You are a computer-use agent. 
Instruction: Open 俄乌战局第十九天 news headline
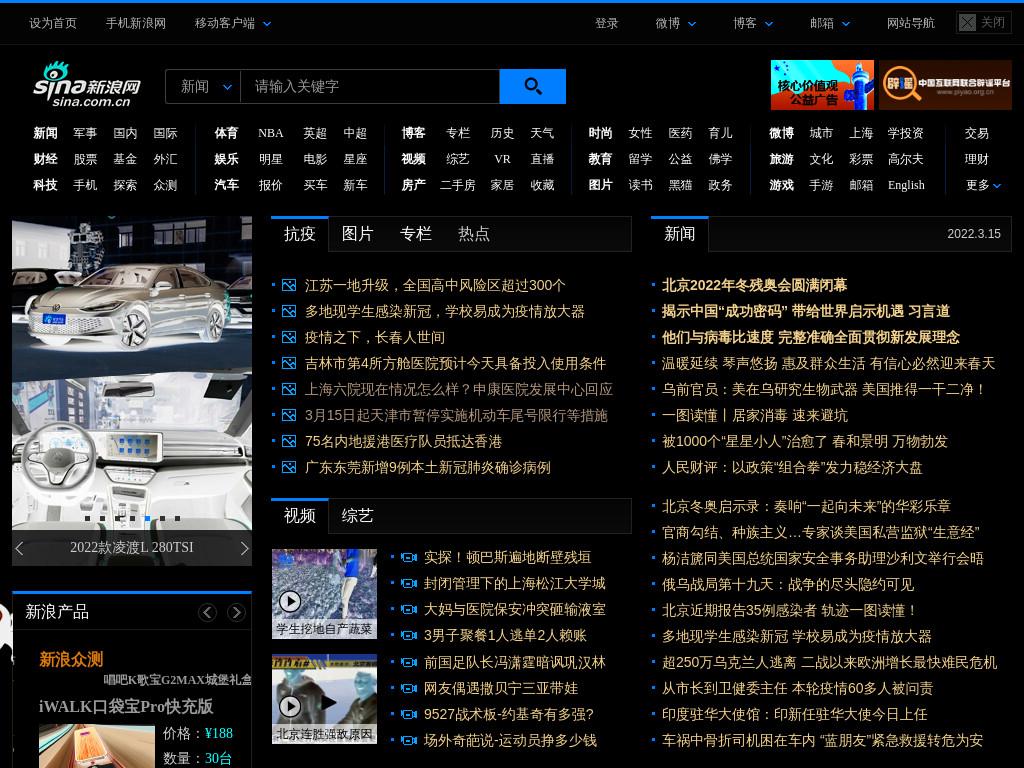click(x=788, y=584)
